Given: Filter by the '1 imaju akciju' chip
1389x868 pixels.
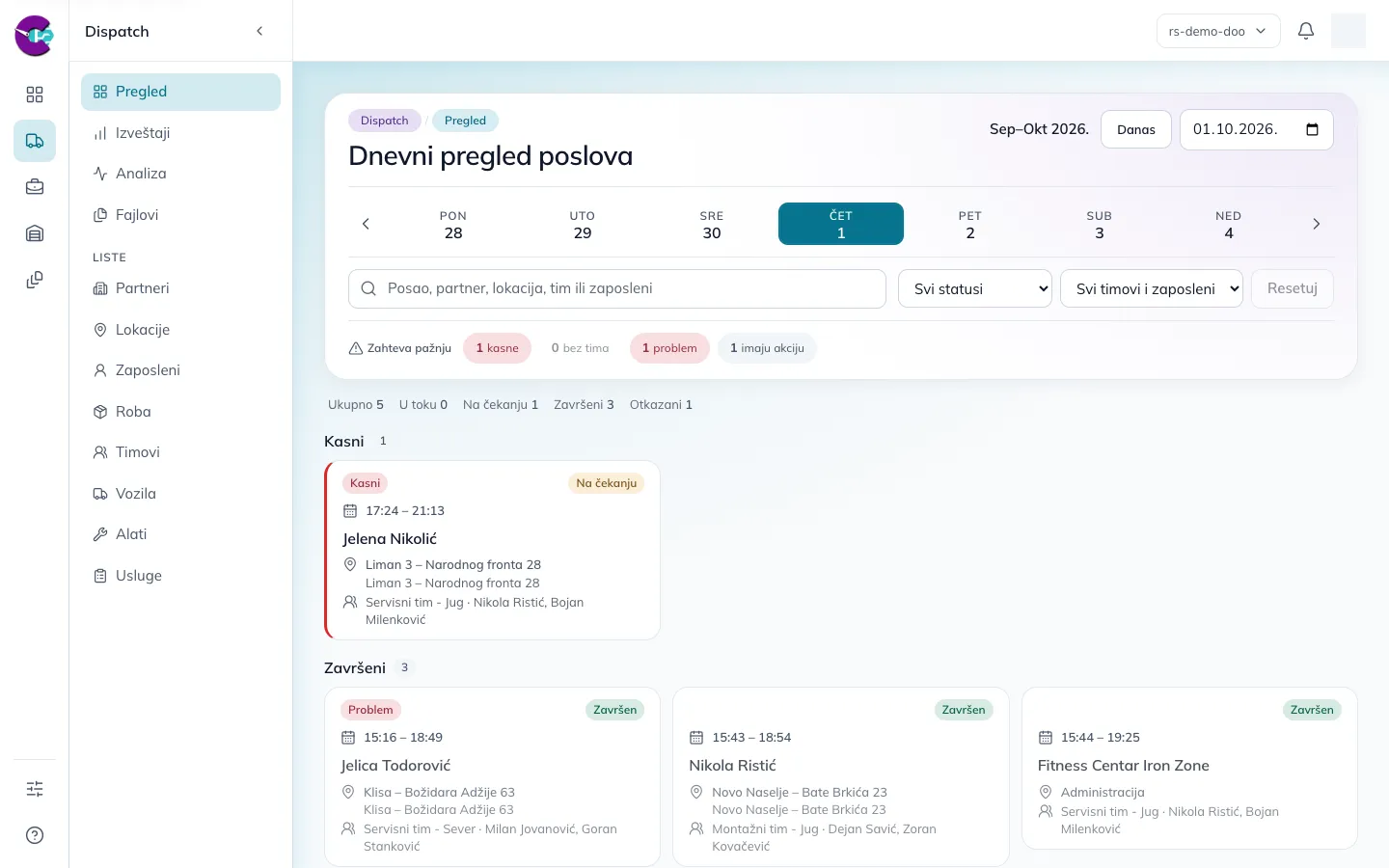Looking at the screenshot, I should pos(767,348).
